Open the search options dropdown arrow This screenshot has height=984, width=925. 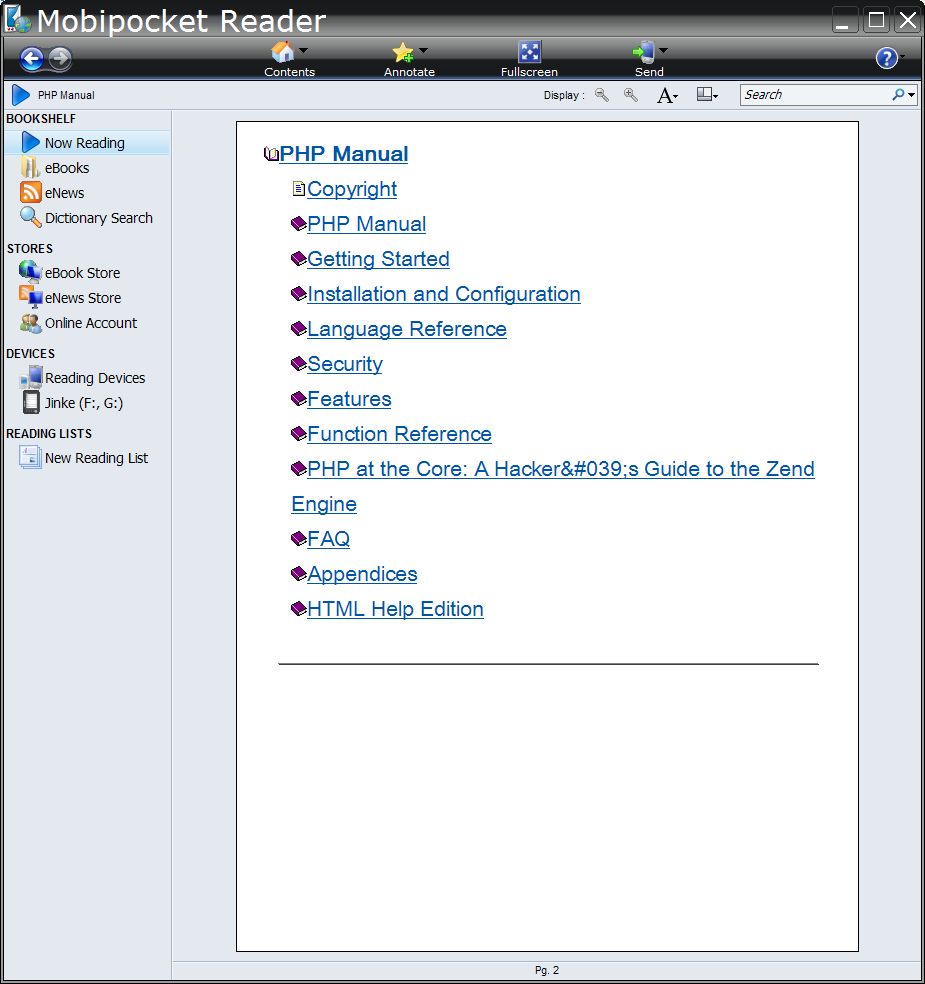click(911, 95)
